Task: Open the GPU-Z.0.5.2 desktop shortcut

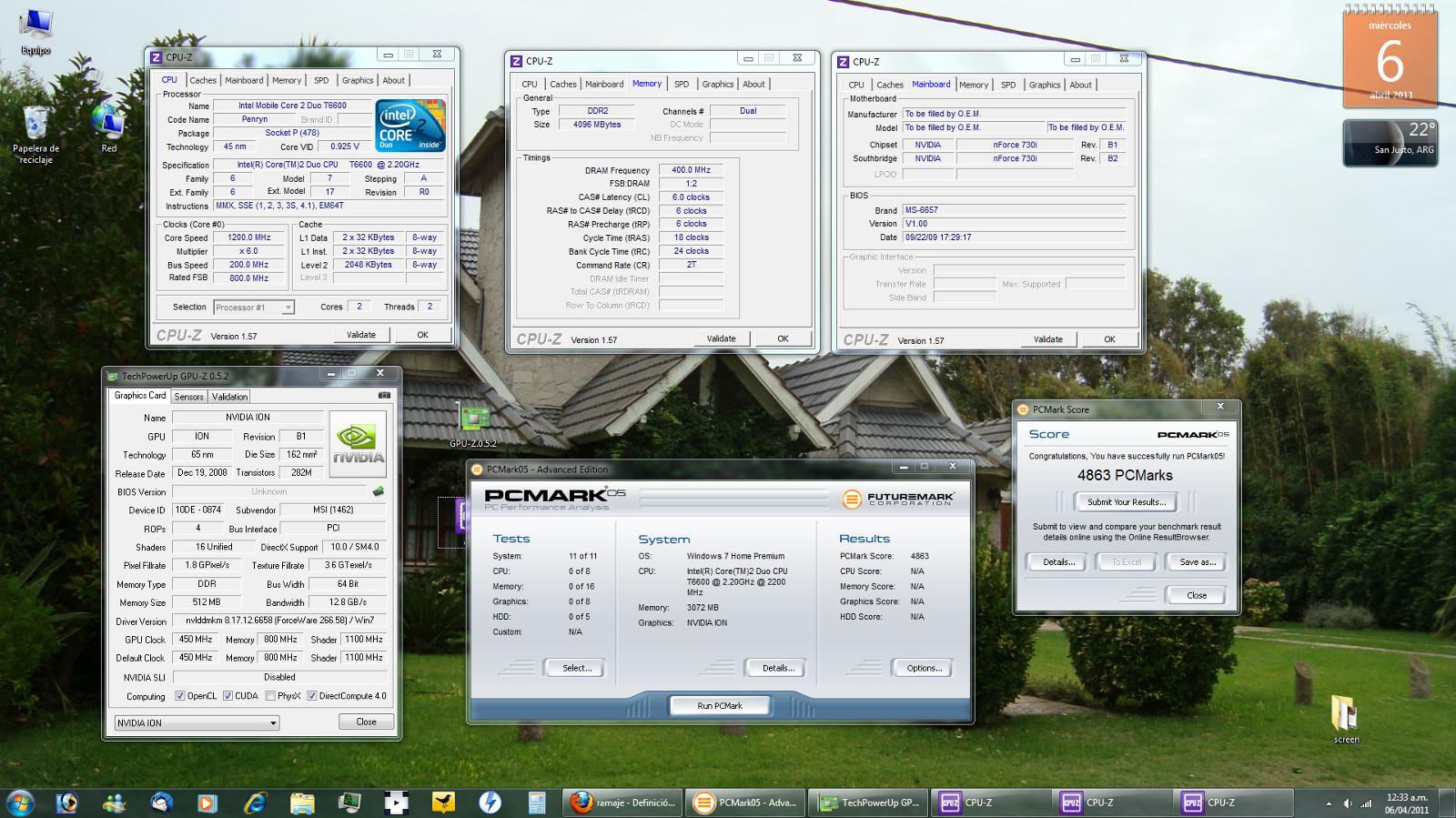Action: [x=473, y=425]
